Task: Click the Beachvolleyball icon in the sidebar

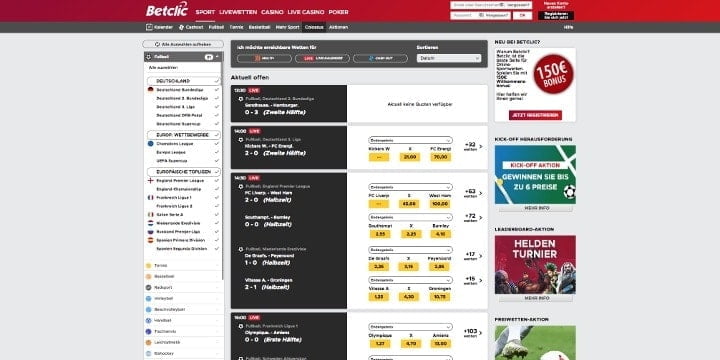Action: (x=148, y=309)
